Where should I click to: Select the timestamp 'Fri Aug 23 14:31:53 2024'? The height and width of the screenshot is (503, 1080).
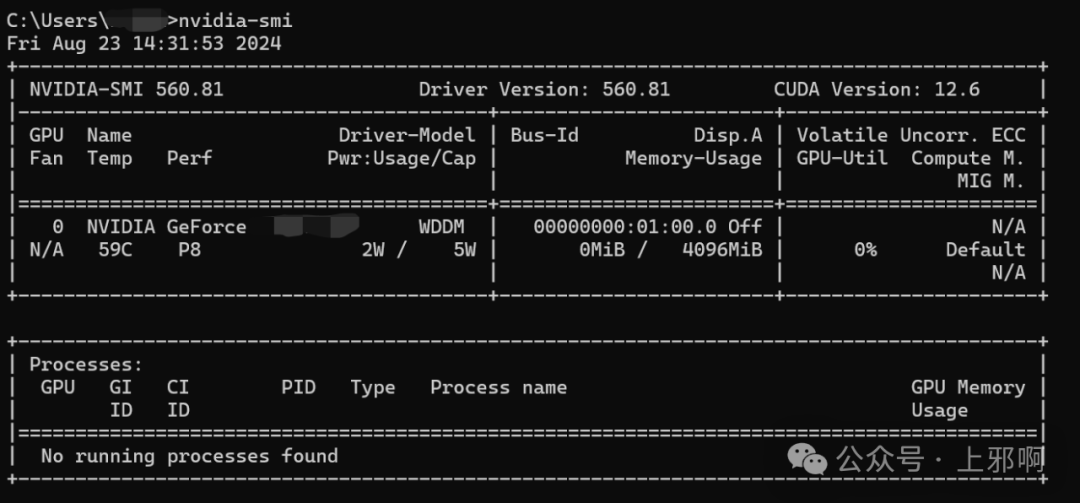pos(144,43)
